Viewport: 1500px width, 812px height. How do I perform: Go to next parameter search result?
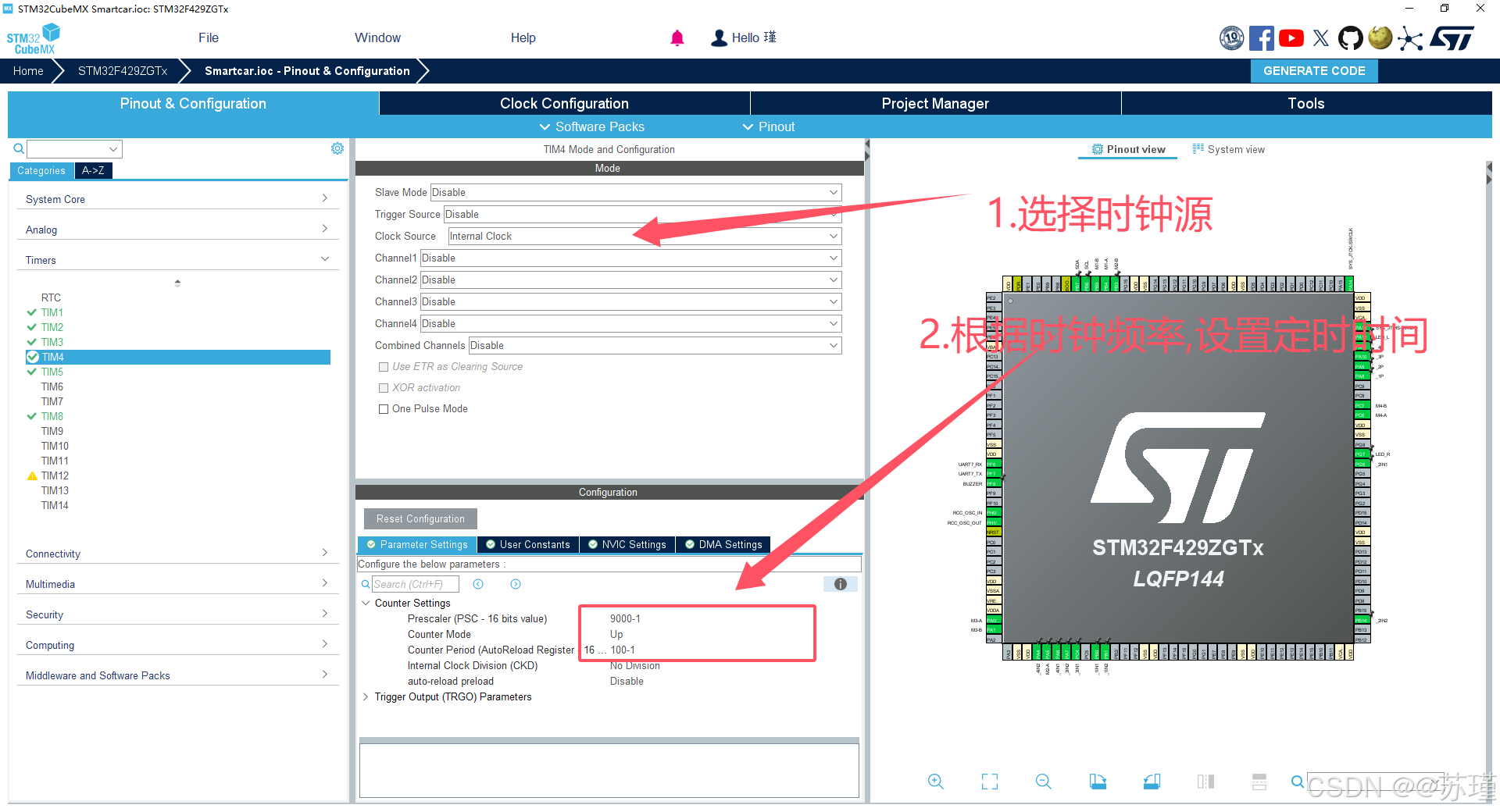pos(516,584)
